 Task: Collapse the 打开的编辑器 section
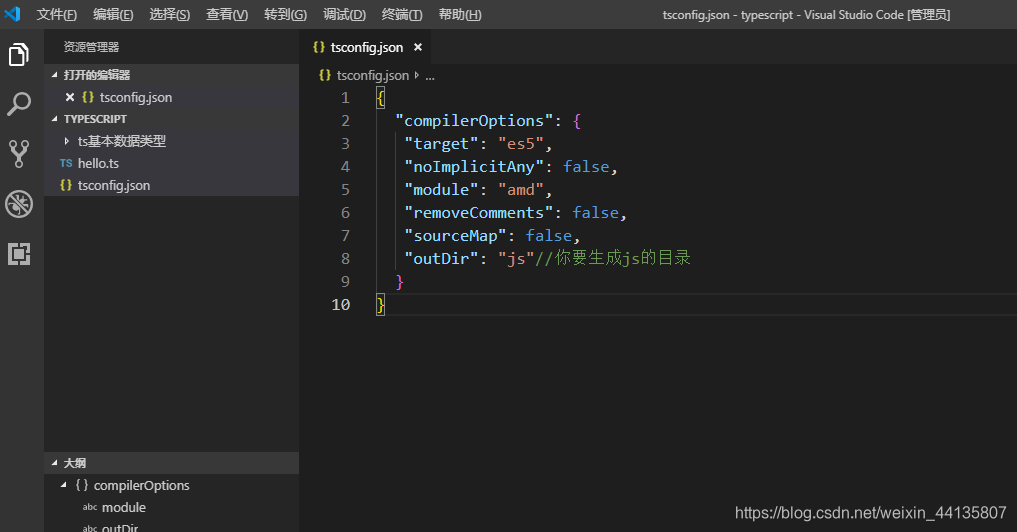[x=54, y=75]
